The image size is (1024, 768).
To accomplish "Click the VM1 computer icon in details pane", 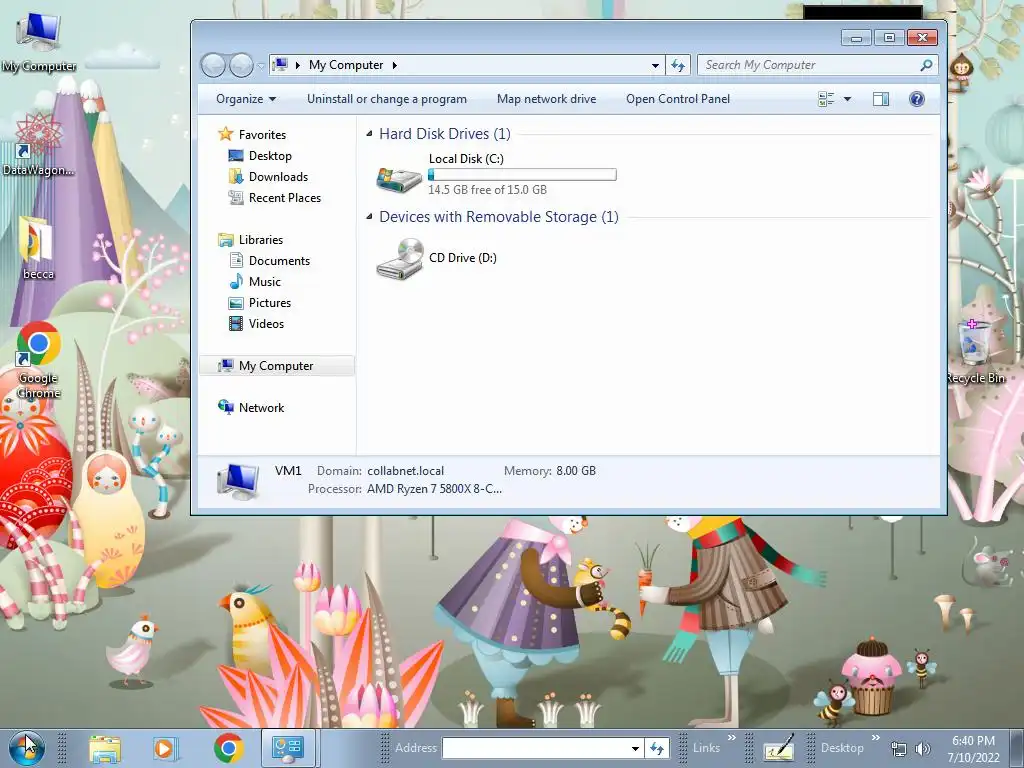I will (x=238, y=482).
